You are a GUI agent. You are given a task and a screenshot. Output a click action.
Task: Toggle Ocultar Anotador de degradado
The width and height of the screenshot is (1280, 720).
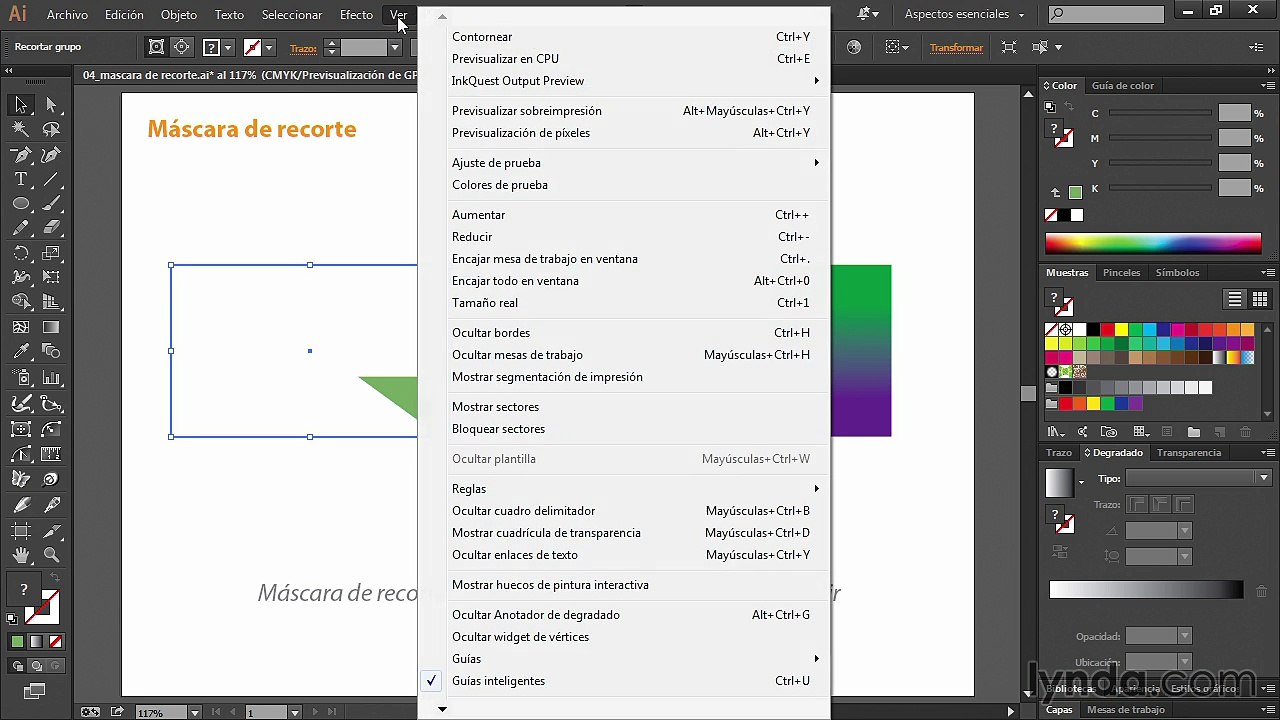623,615
